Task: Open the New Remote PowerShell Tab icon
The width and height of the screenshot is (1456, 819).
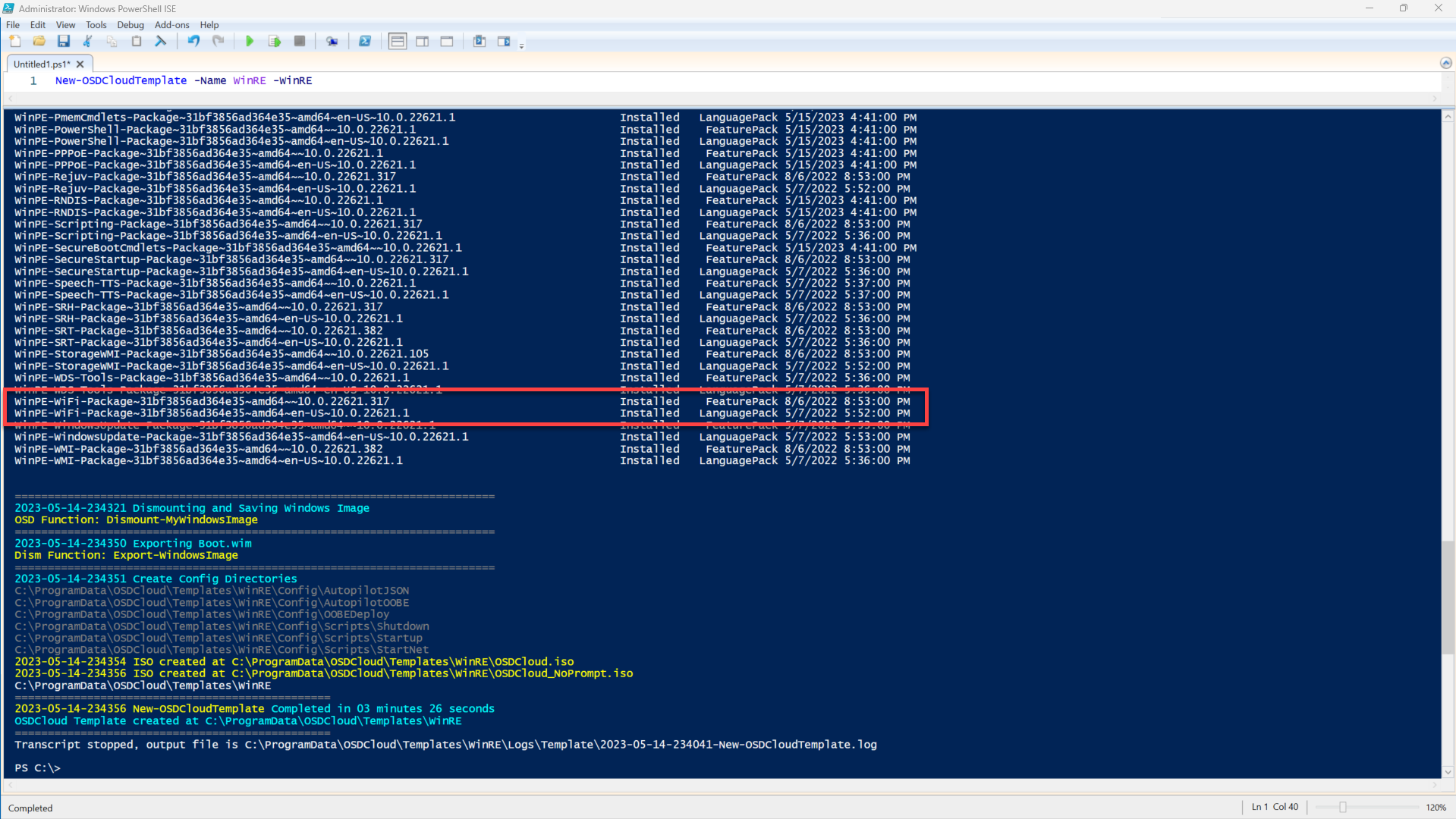Action: point(332,42)
